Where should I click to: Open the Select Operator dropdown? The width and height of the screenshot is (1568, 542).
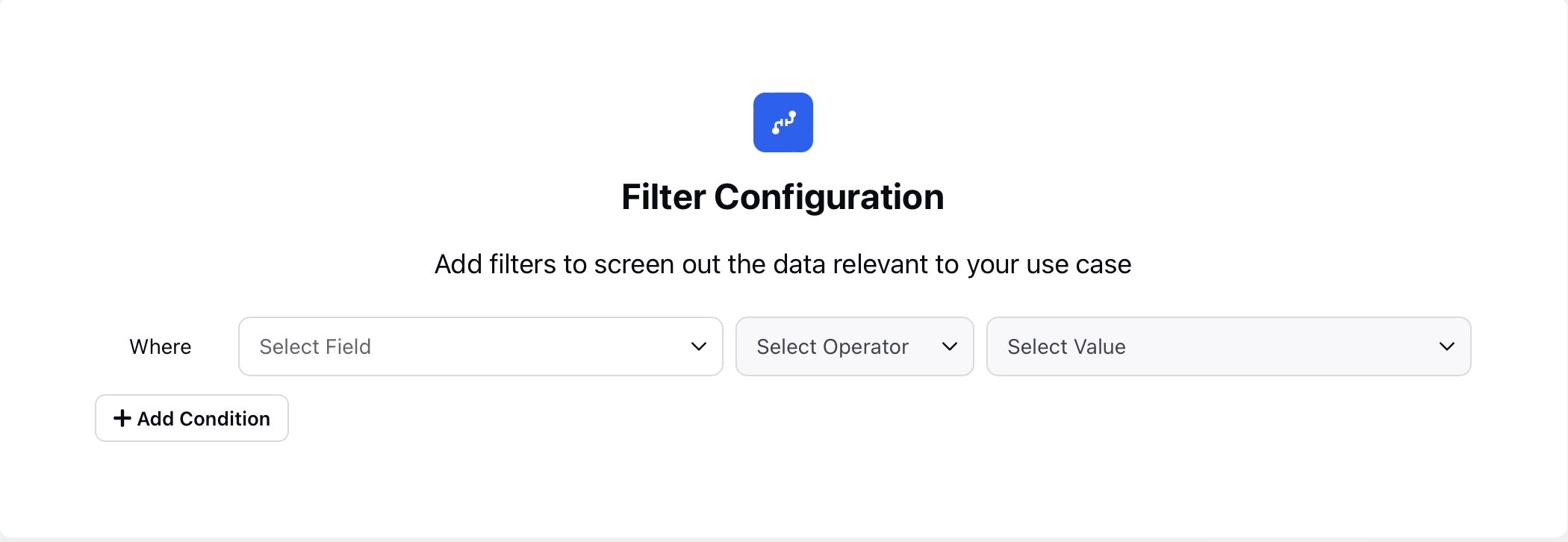pos(855,346)
